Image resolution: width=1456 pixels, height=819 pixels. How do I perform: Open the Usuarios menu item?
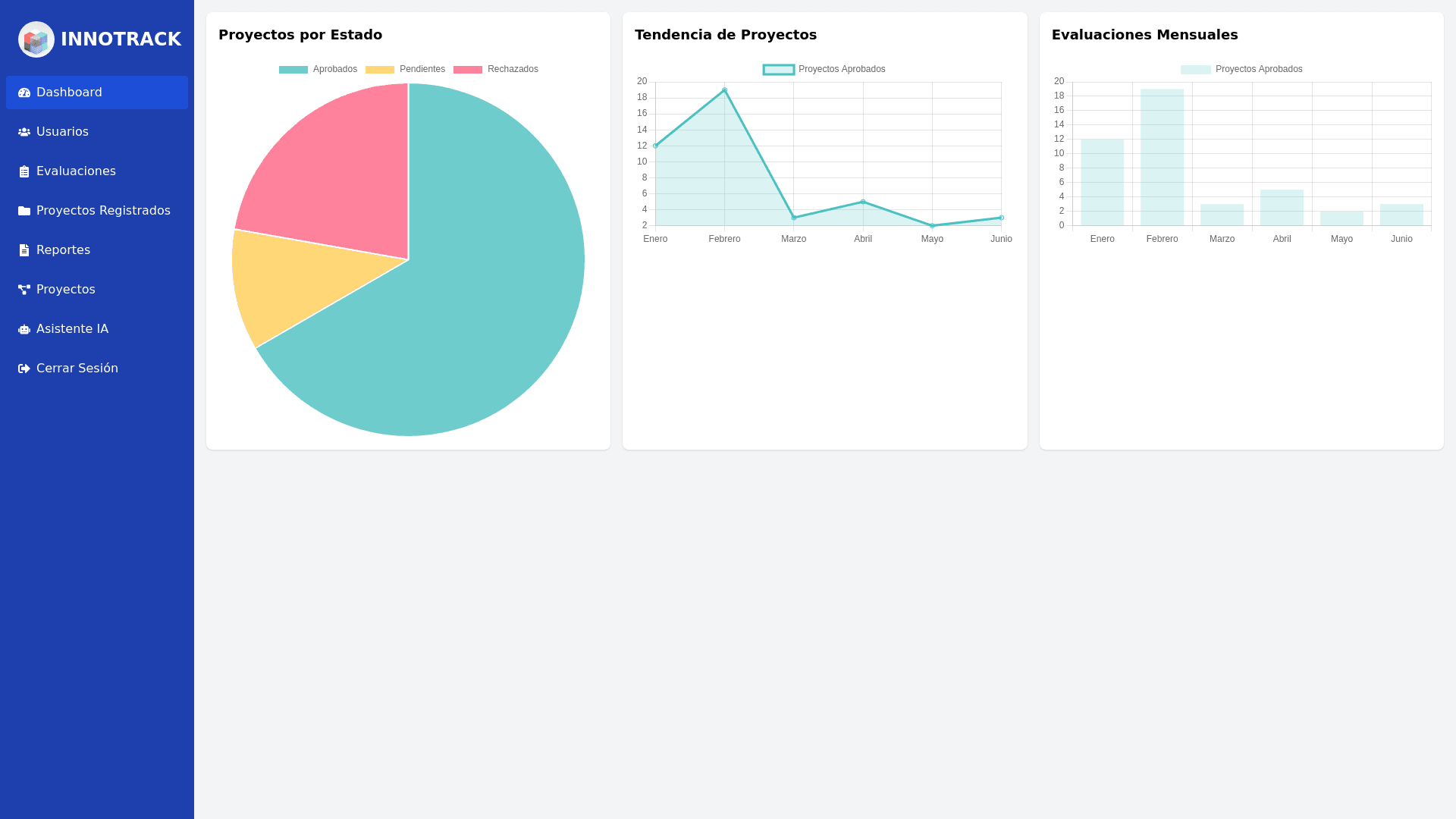coord(62,132)
